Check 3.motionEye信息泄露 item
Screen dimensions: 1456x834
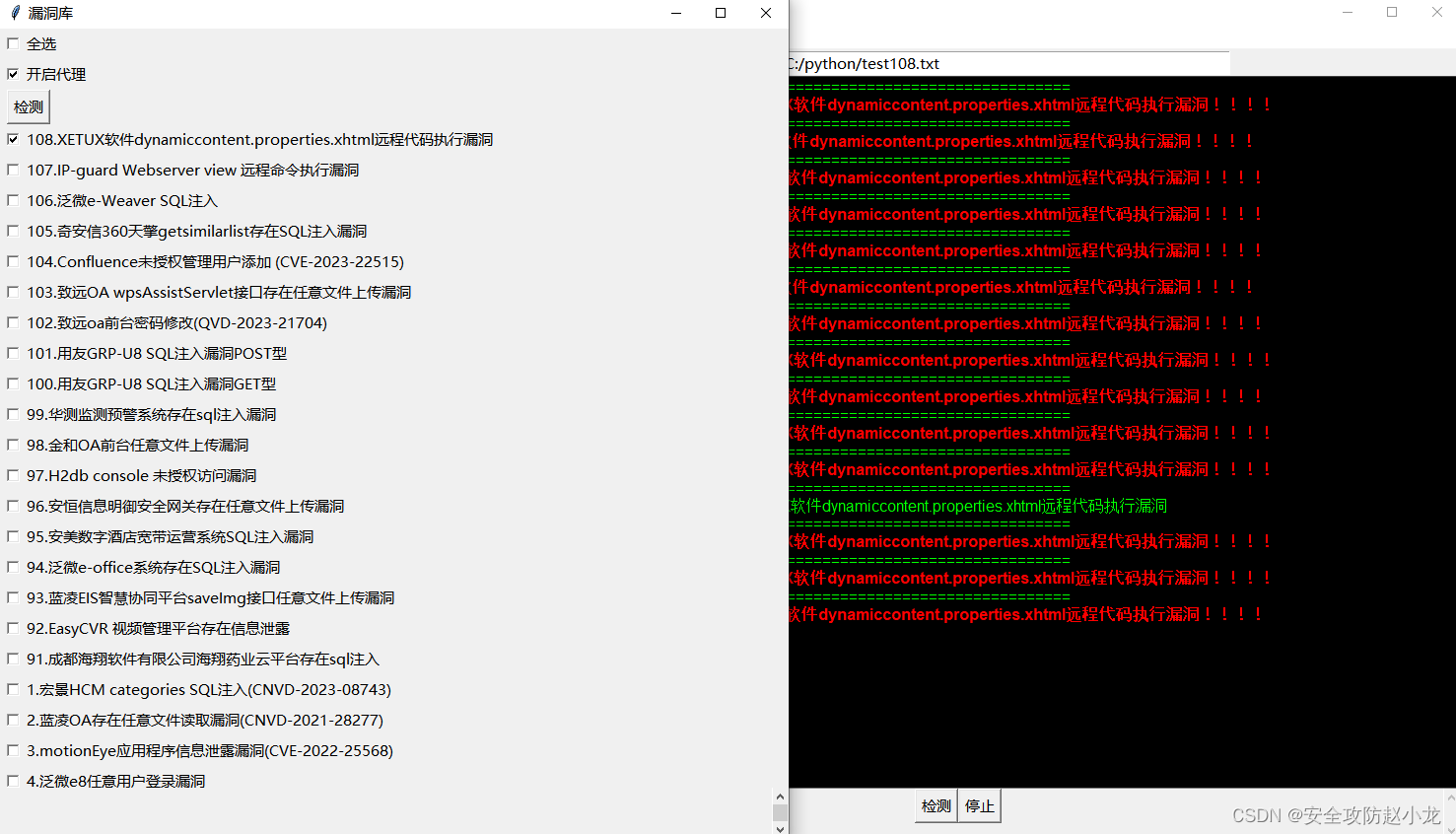tap(13, 750)
